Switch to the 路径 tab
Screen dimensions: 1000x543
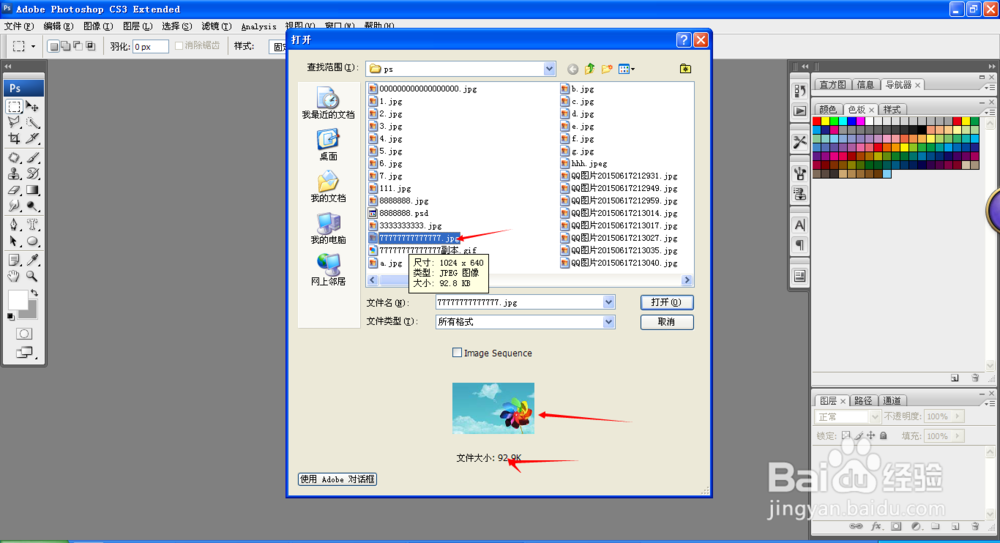point(863,401)
